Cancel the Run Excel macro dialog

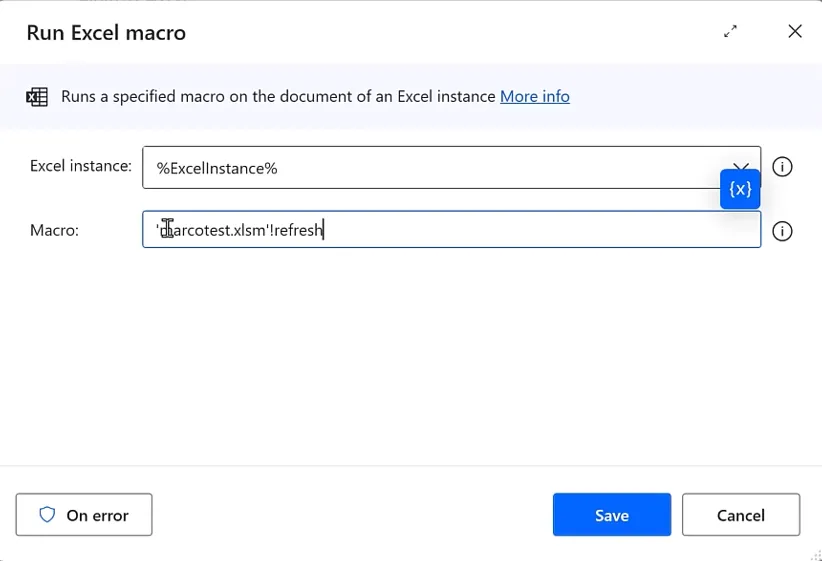pyautogui.click(x=741, y=514)
